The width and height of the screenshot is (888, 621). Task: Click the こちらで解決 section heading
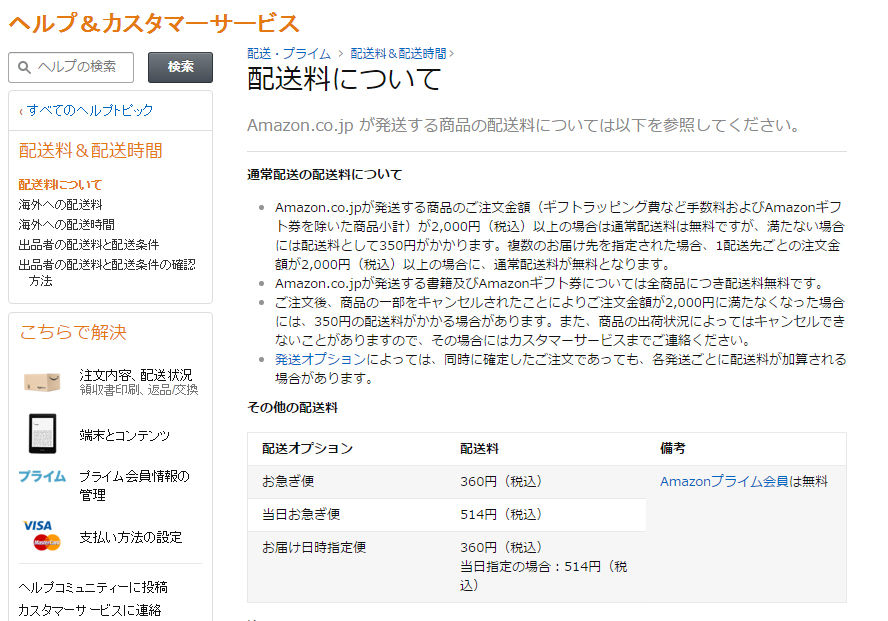point(73,332)
